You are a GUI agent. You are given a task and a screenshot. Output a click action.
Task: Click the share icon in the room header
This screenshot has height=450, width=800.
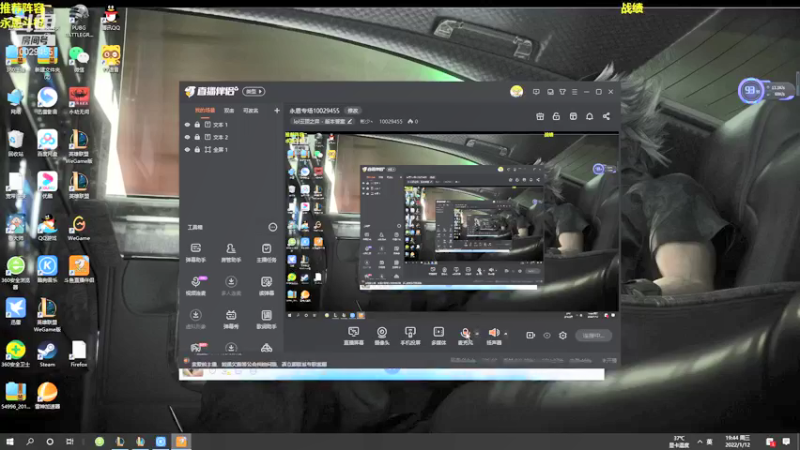(x=606, y=116)
